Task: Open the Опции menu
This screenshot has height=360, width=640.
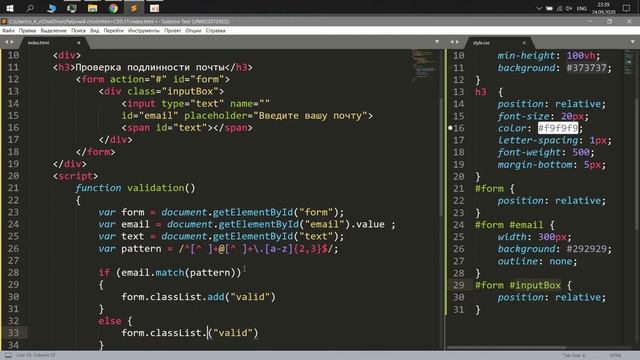Action: click(x=193, y=31)
